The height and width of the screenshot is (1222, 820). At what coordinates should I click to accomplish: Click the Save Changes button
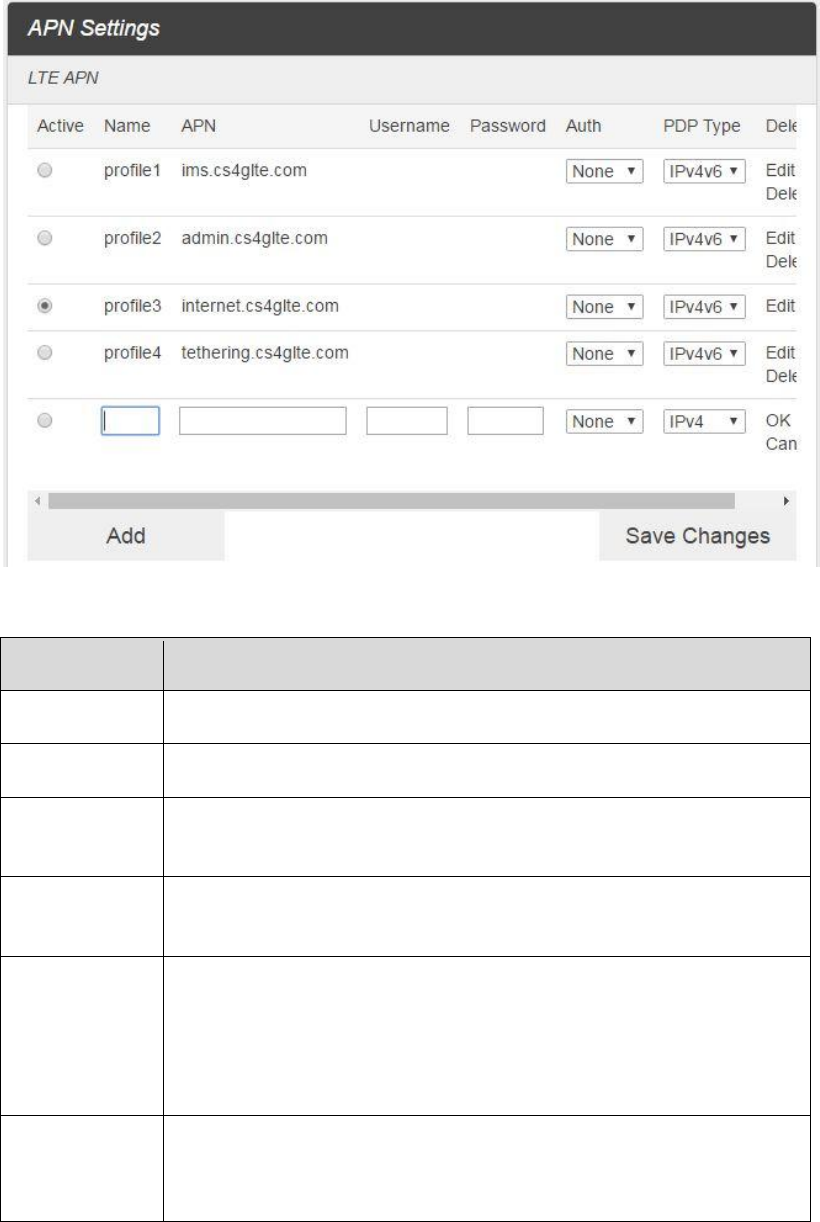(x=697, y=536)
